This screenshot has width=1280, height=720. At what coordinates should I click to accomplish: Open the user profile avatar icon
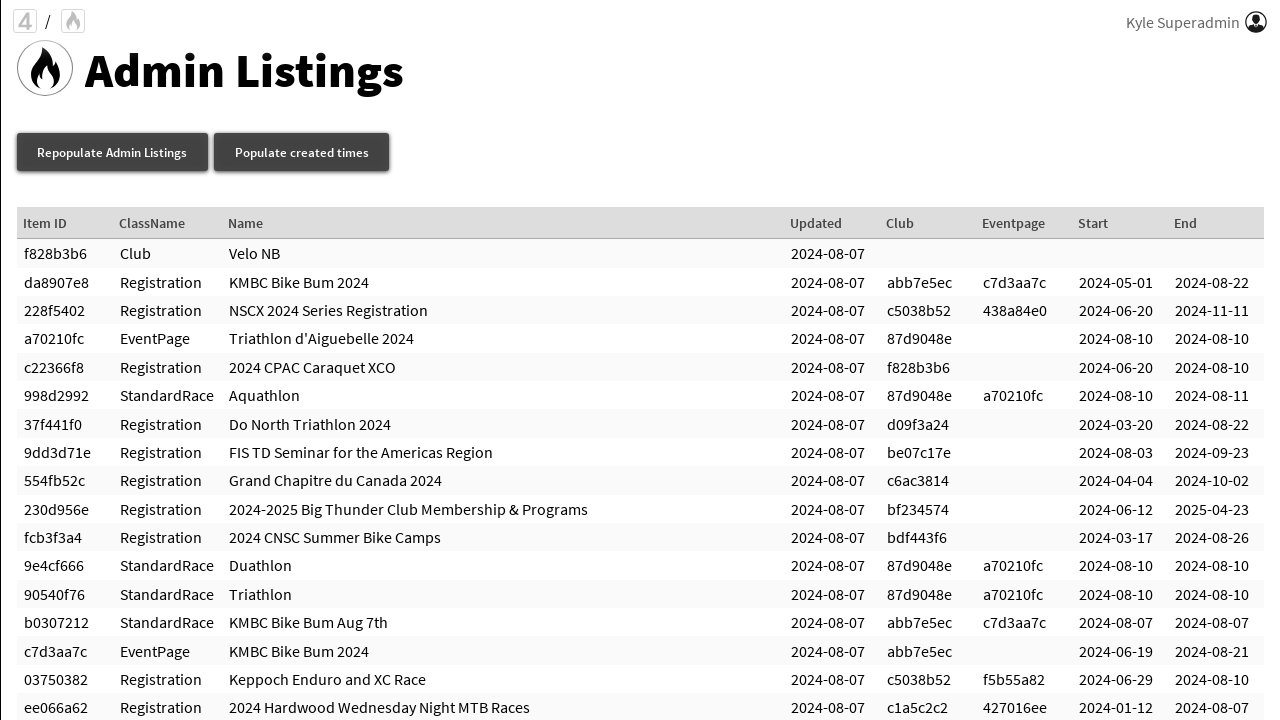[x=1256, y=22]
